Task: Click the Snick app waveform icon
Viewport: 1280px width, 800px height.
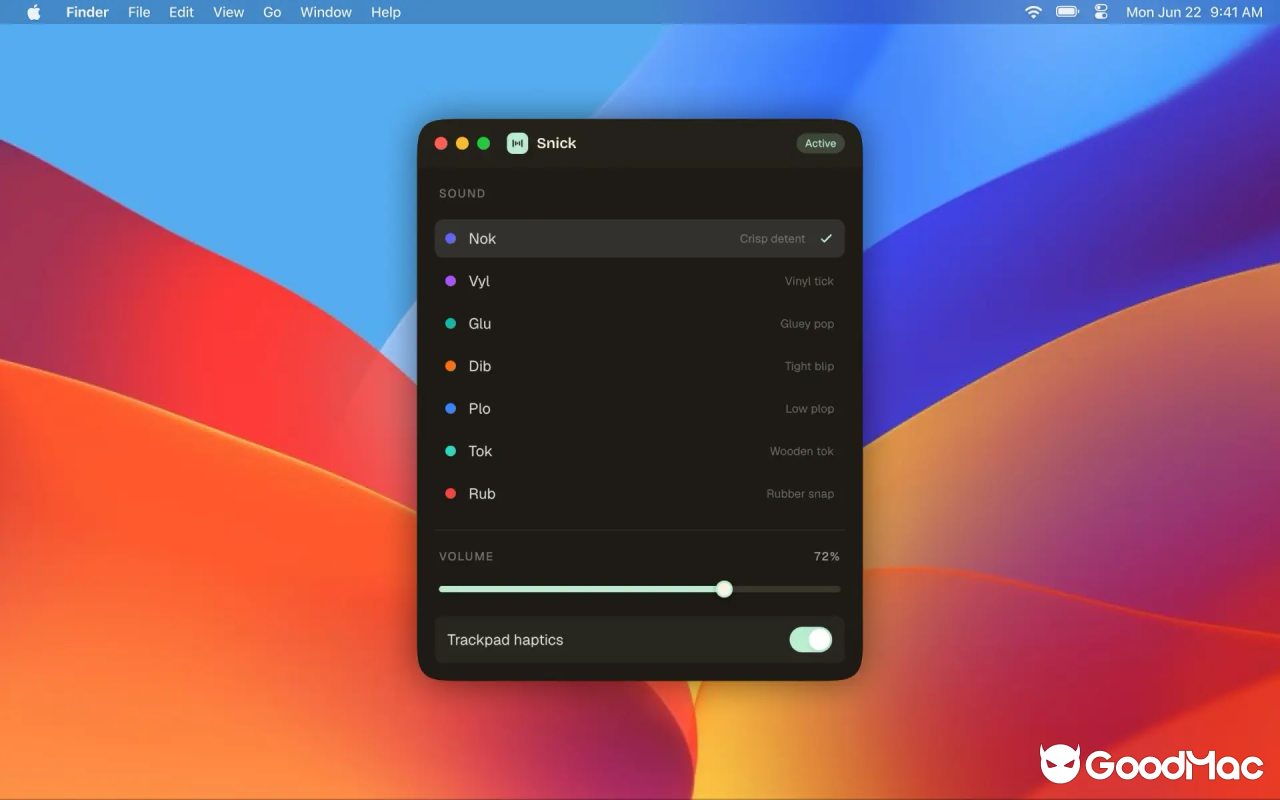Action: 517,143
